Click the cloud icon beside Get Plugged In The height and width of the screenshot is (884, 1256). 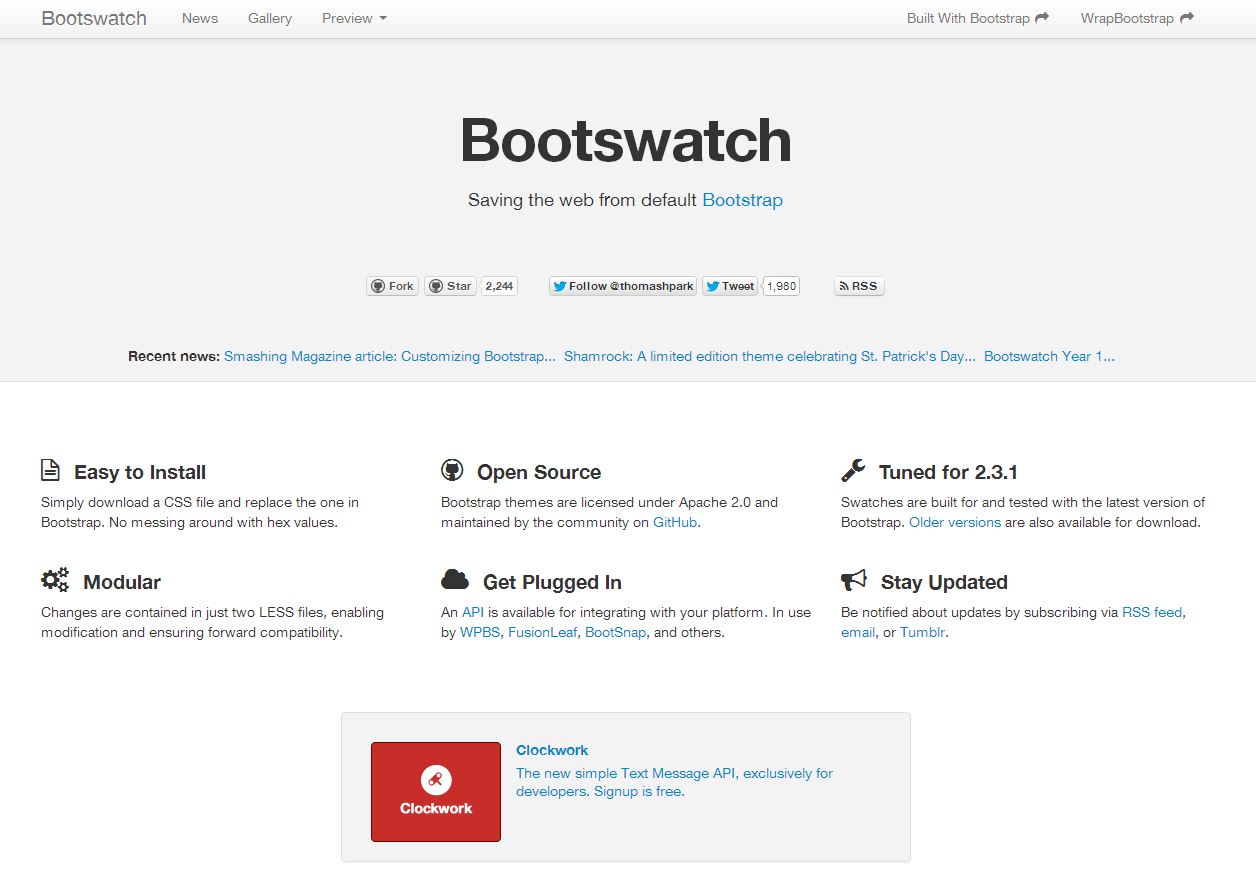455,580
